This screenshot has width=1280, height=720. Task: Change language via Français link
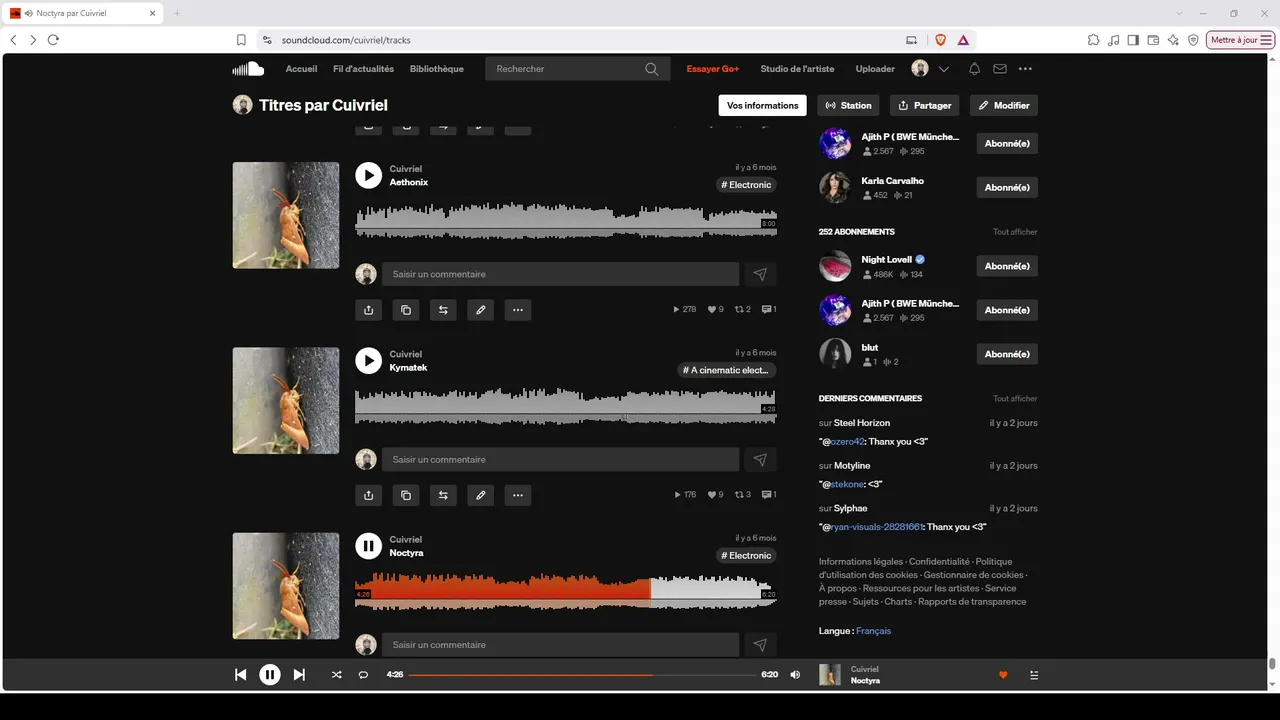tap(873, 631)
